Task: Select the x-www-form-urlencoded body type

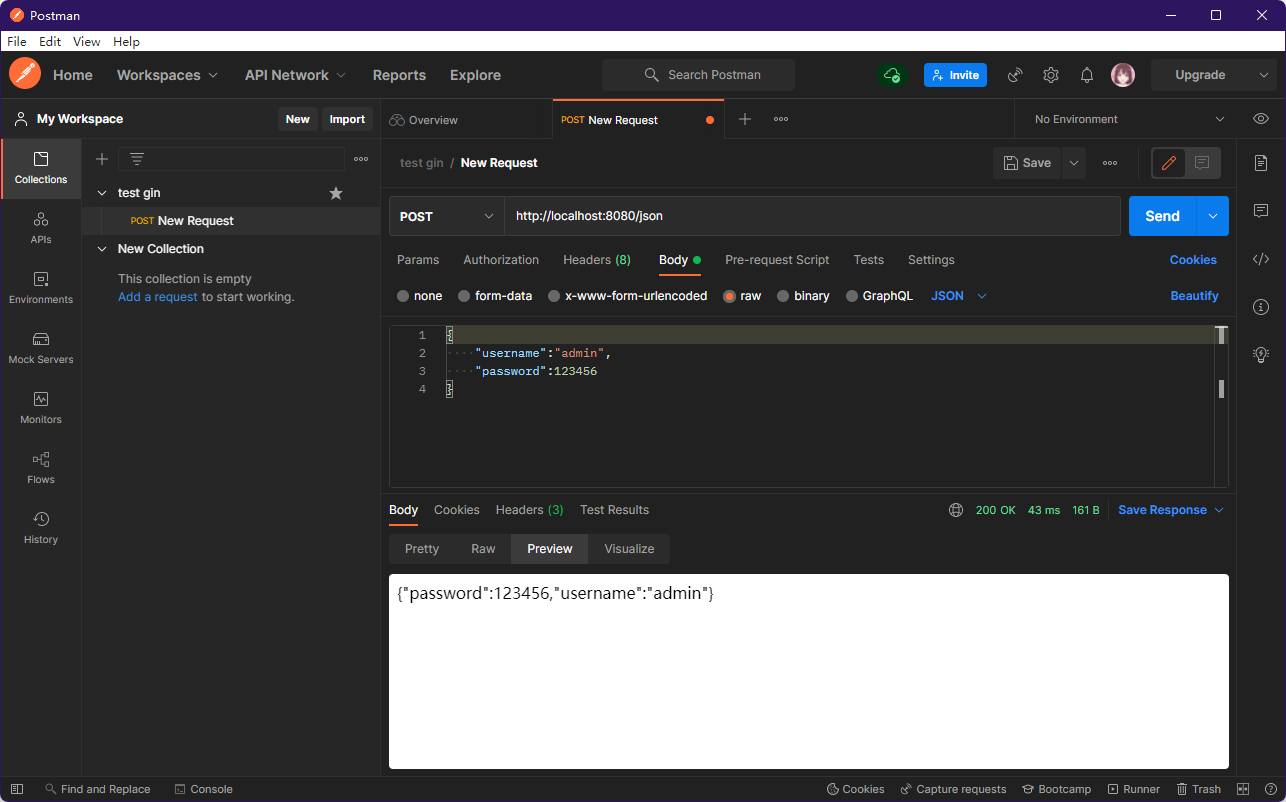Action: click(627, 296)
